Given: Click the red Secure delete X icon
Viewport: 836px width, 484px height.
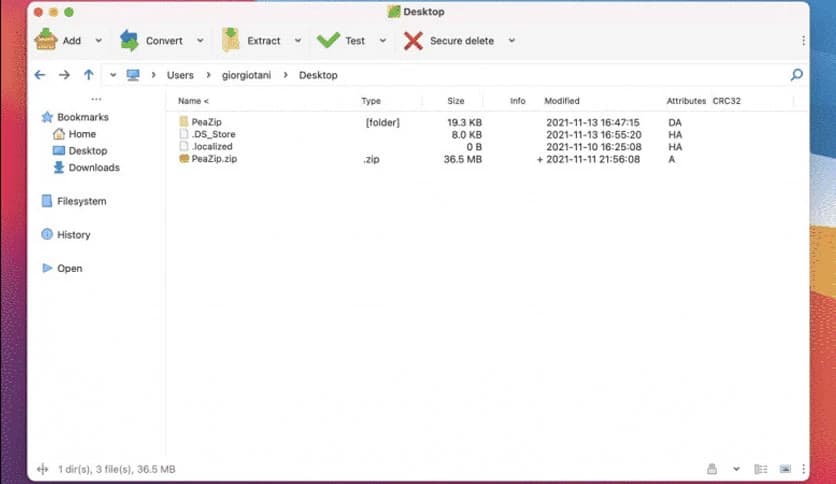Looking at the screenshot, I should (413, 41).
